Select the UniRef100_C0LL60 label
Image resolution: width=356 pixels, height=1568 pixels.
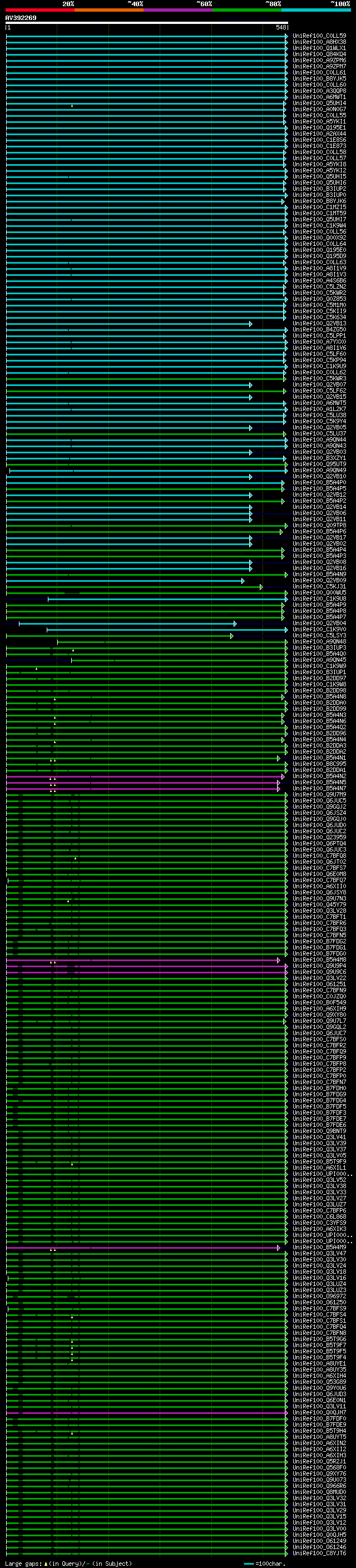pyautogui.click(x=319, y=85)
